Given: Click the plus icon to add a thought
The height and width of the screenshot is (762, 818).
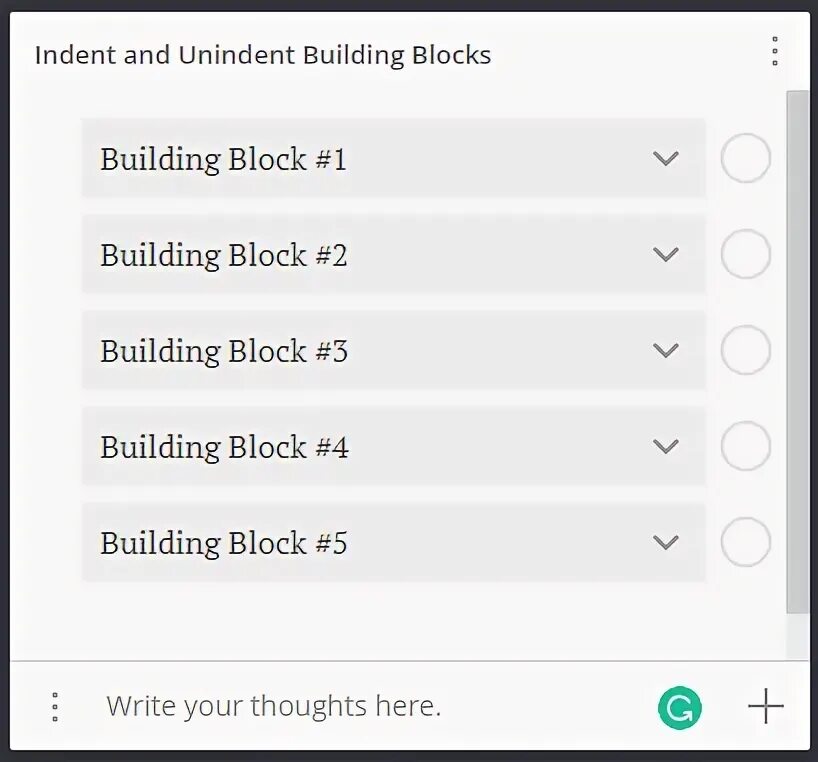Looking at the screenshot, I should pos(765,707).
